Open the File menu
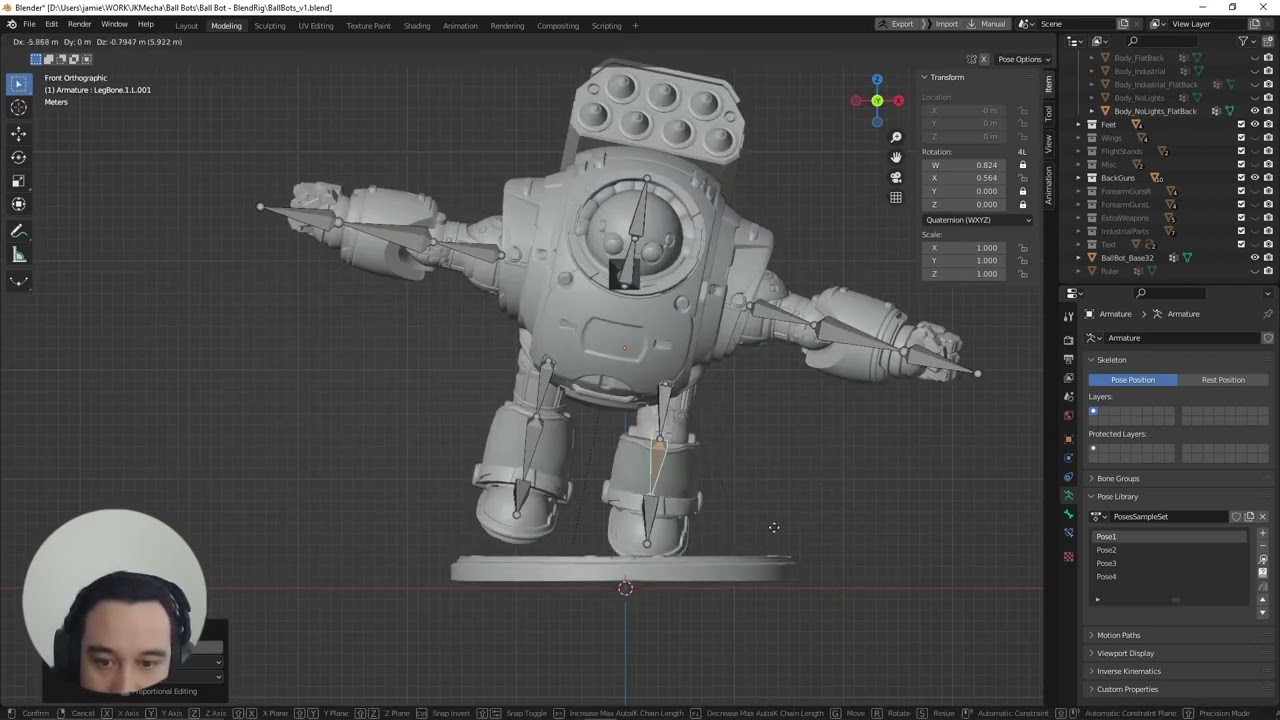Viewport: 1280px width, 720px height. [x=30, y=24]
